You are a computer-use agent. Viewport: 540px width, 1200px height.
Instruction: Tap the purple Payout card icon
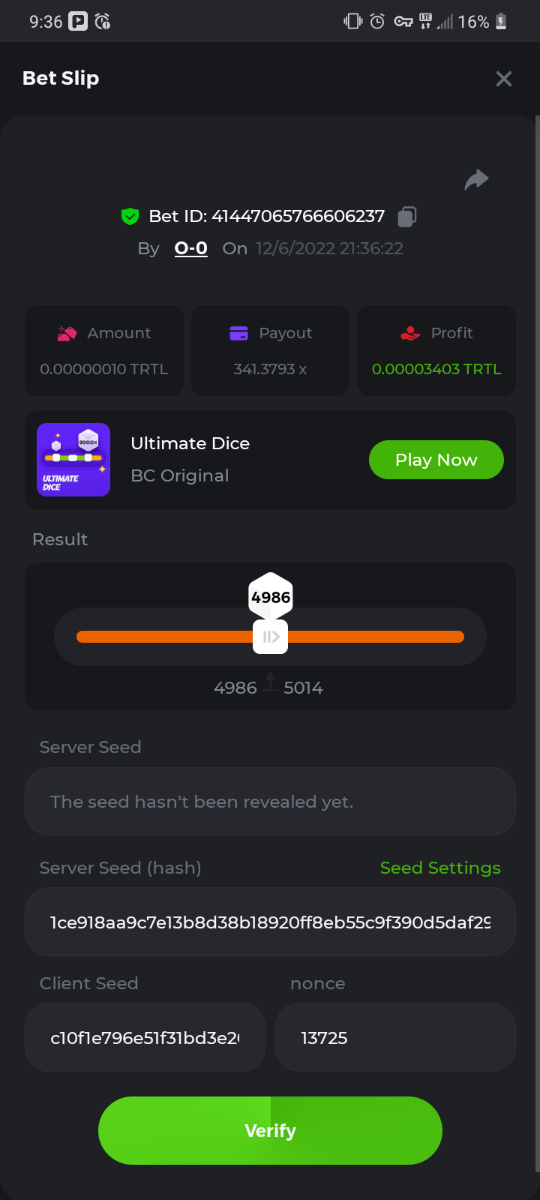click(x=238, y=333)
